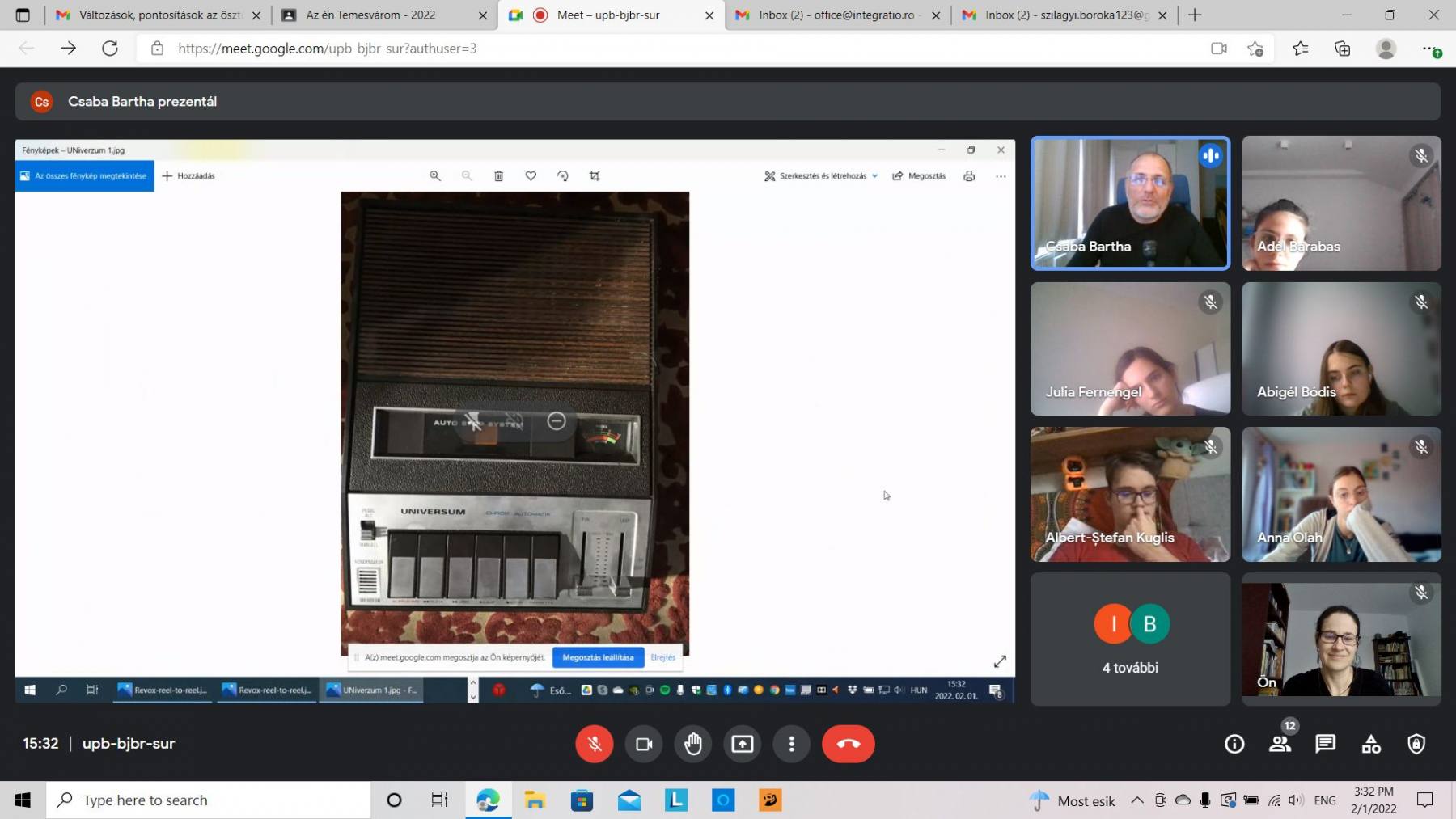
Task: Open camera permission icon in address bar
Action: (1219, 49)
